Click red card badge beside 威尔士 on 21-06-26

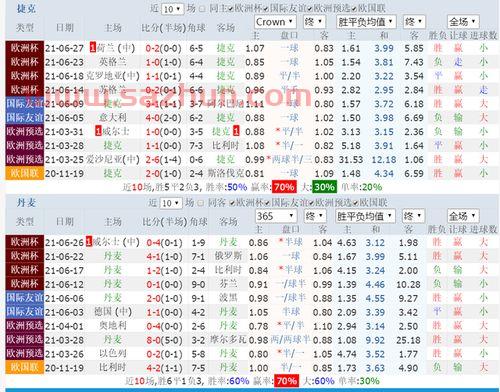pos(89,242)
